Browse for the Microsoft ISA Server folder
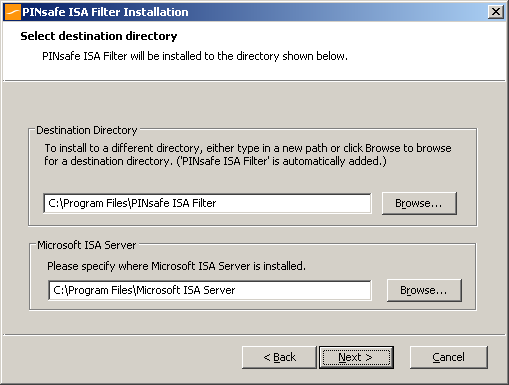This screenshot has height=385, width=509. (424, 290)
